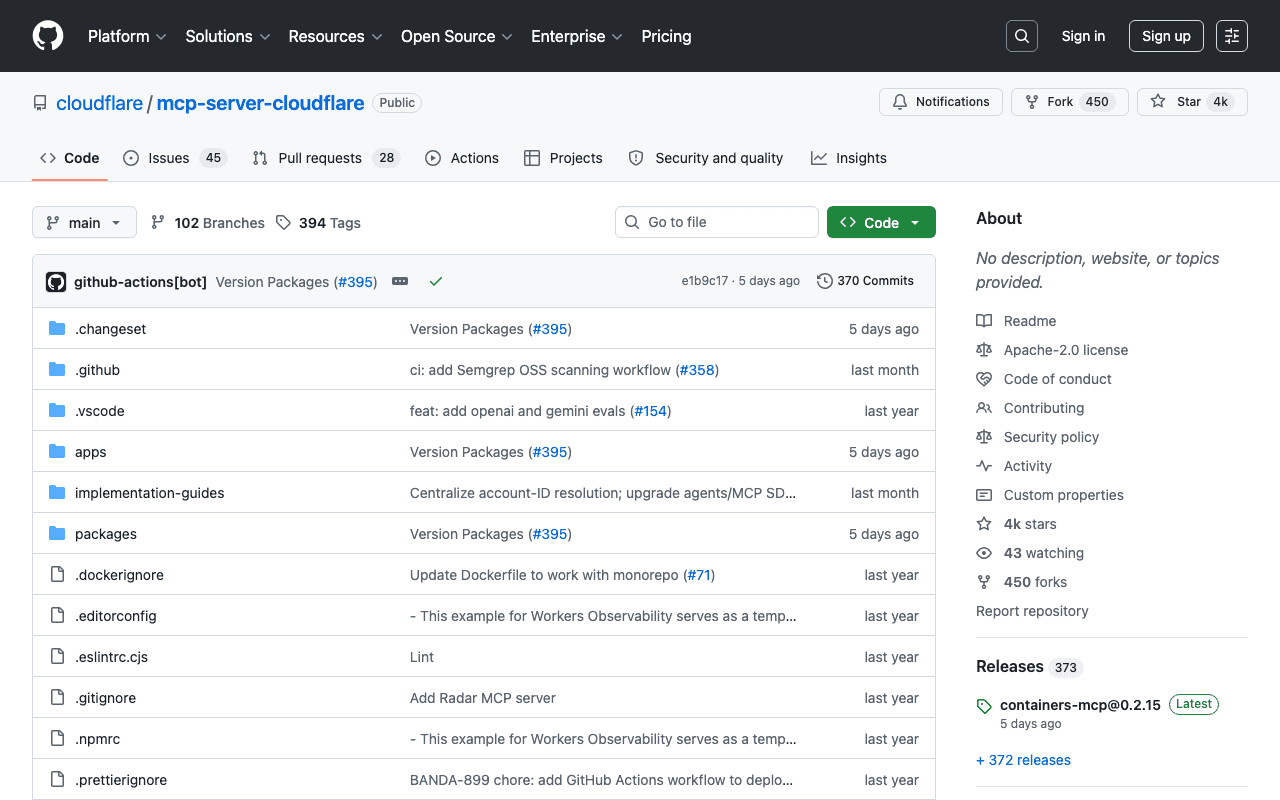The width and height of the screenshot is (1280, 800).
Task: Open the Pricing page
Action: coord(666,36)
